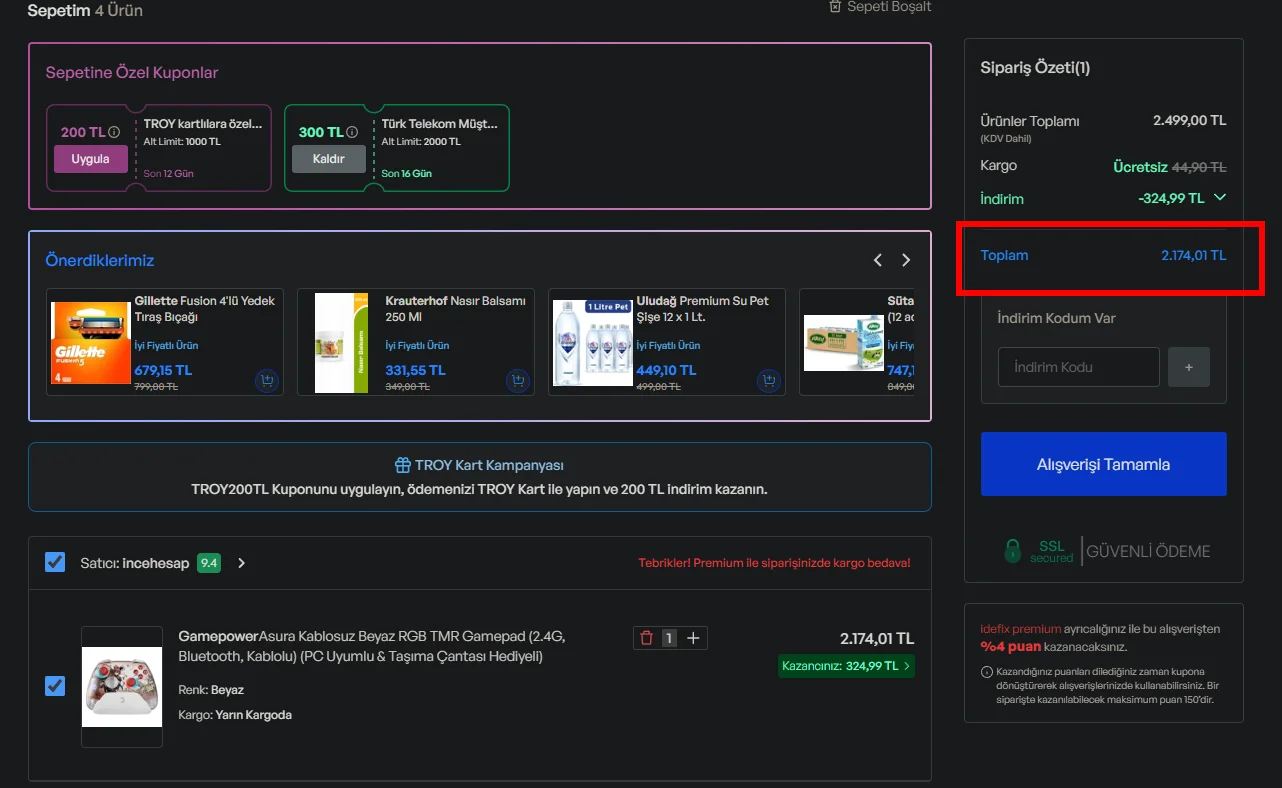Click the Son 16 Gün coupon expiry

pyautogui.click(x=406, y=174)
